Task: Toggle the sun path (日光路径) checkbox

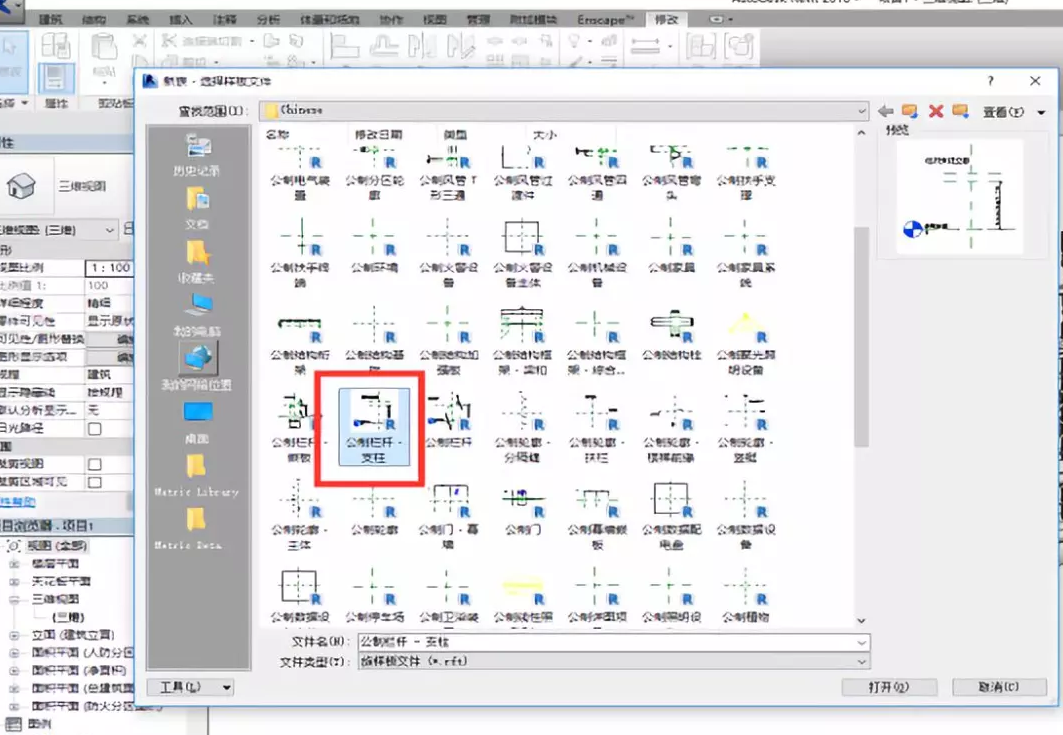Action: (x=95, y=429)
